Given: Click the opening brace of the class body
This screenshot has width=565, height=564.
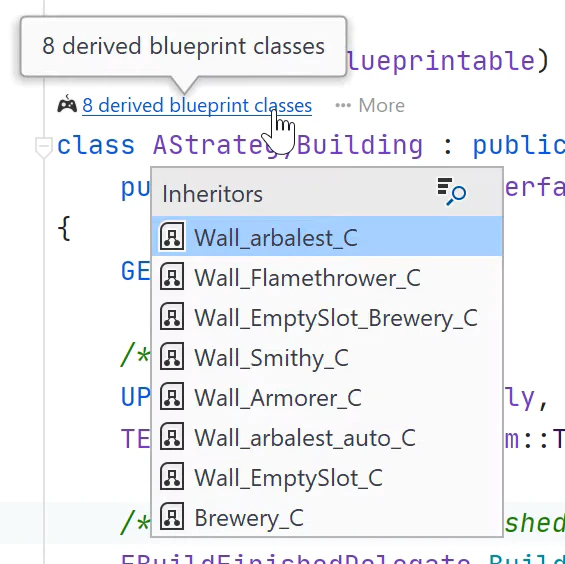Looking at the screenshot, I should pos(64,228).
